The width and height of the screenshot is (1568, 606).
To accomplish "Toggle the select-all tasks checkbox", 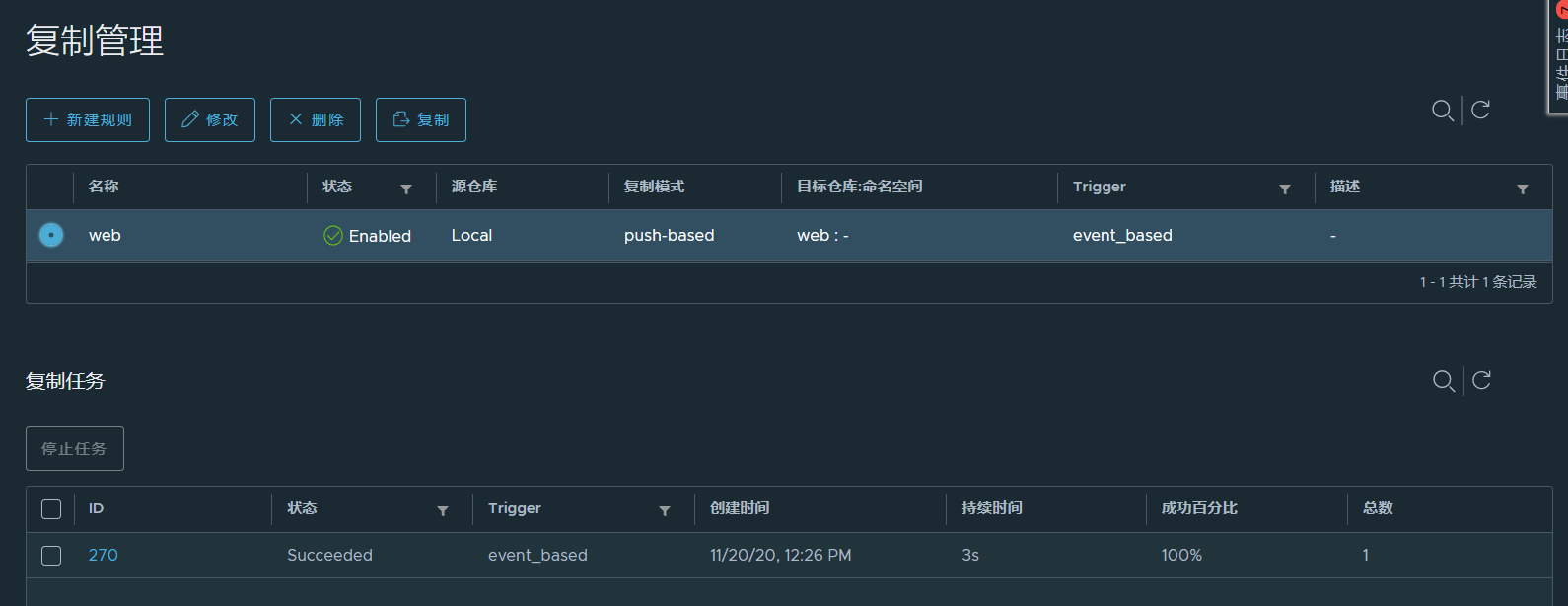I will [51, 509].
